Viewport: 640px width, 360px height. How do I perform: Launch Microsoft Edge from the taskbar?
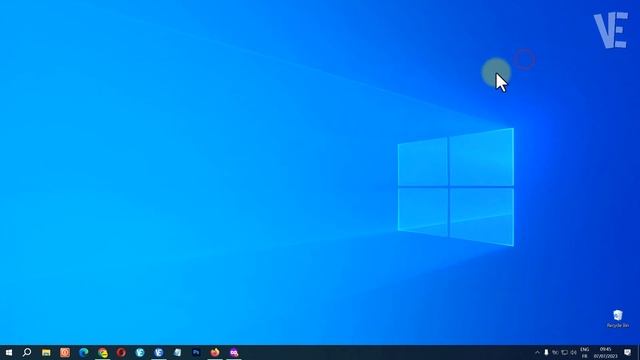[84, 352]
